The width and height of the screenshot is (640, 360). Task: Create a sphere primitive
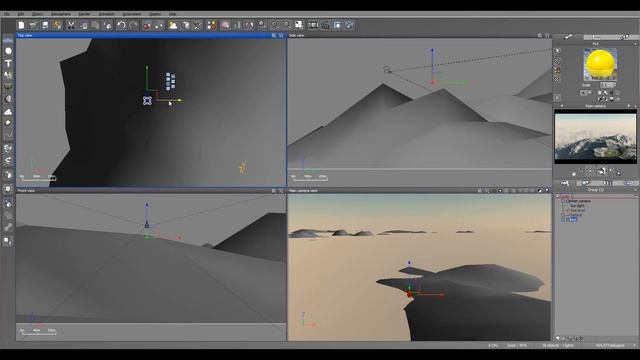point(8,51)
